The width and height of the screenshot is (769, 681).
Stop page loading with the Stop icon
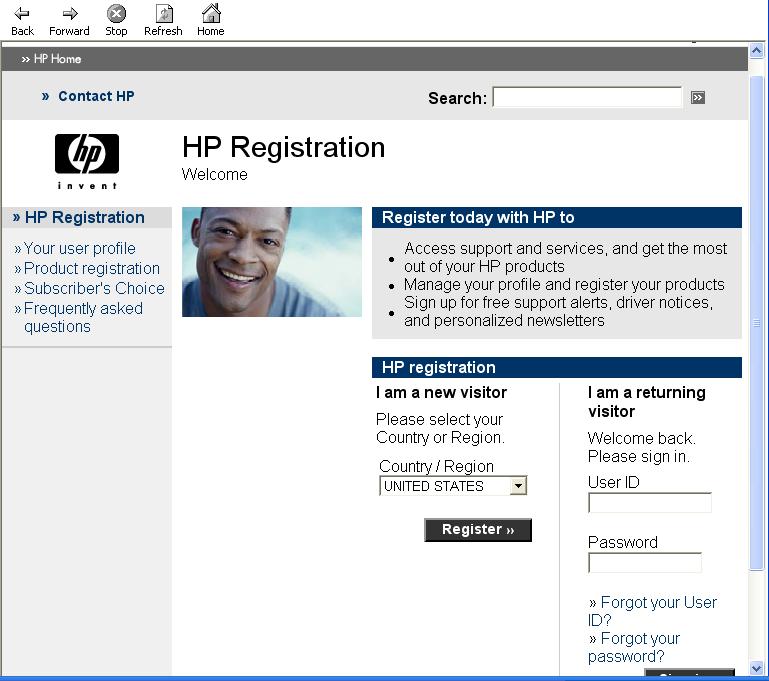pos(116,21)
